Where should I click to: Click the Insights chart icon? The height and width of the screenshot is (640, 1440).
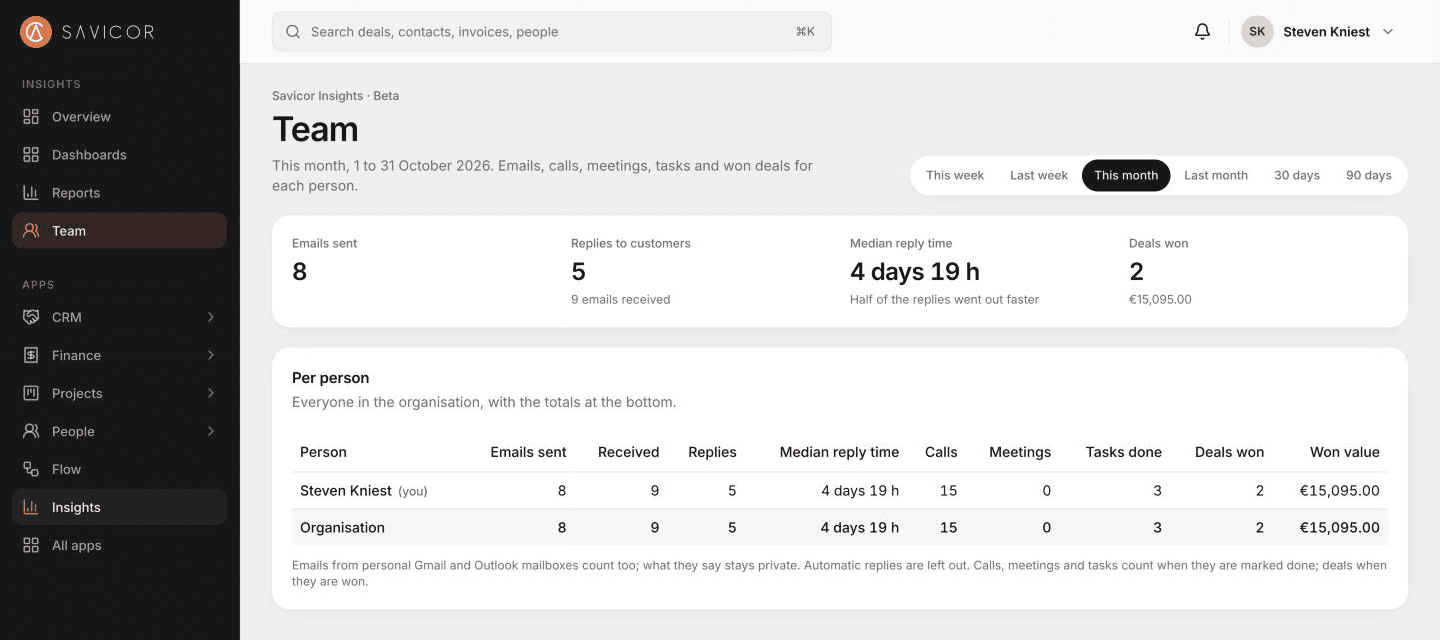click(31, 507)
